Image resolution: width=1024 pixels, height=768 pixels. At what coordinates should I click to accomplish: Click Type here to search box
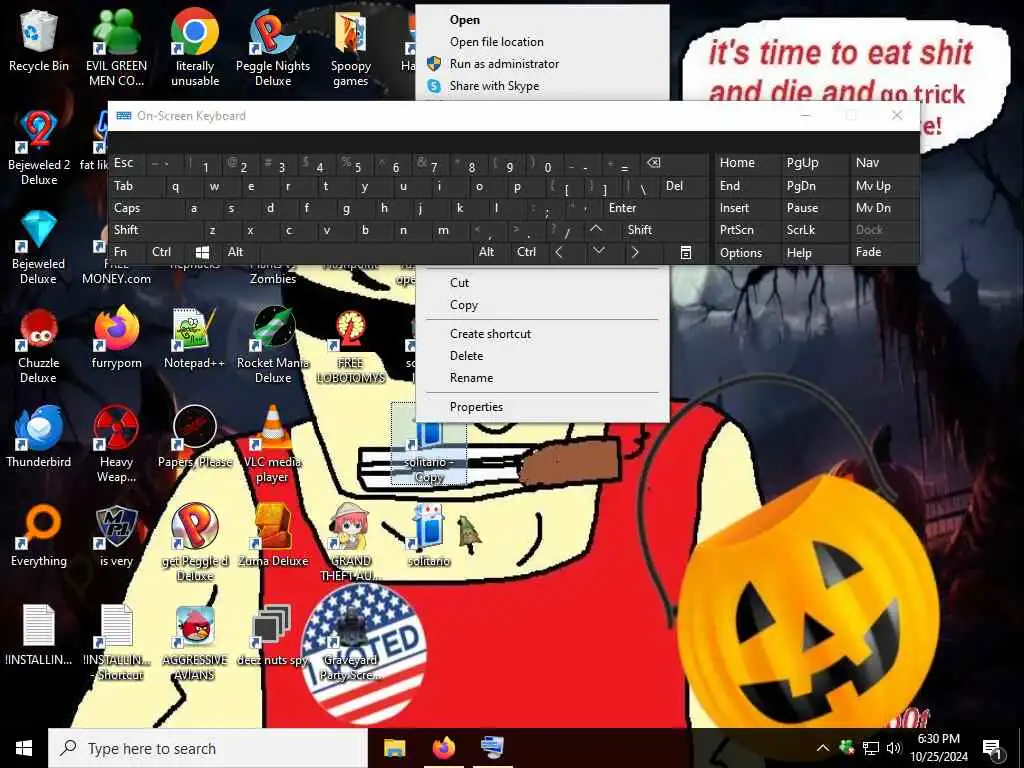pyautogui.click(x=208, y=748)
